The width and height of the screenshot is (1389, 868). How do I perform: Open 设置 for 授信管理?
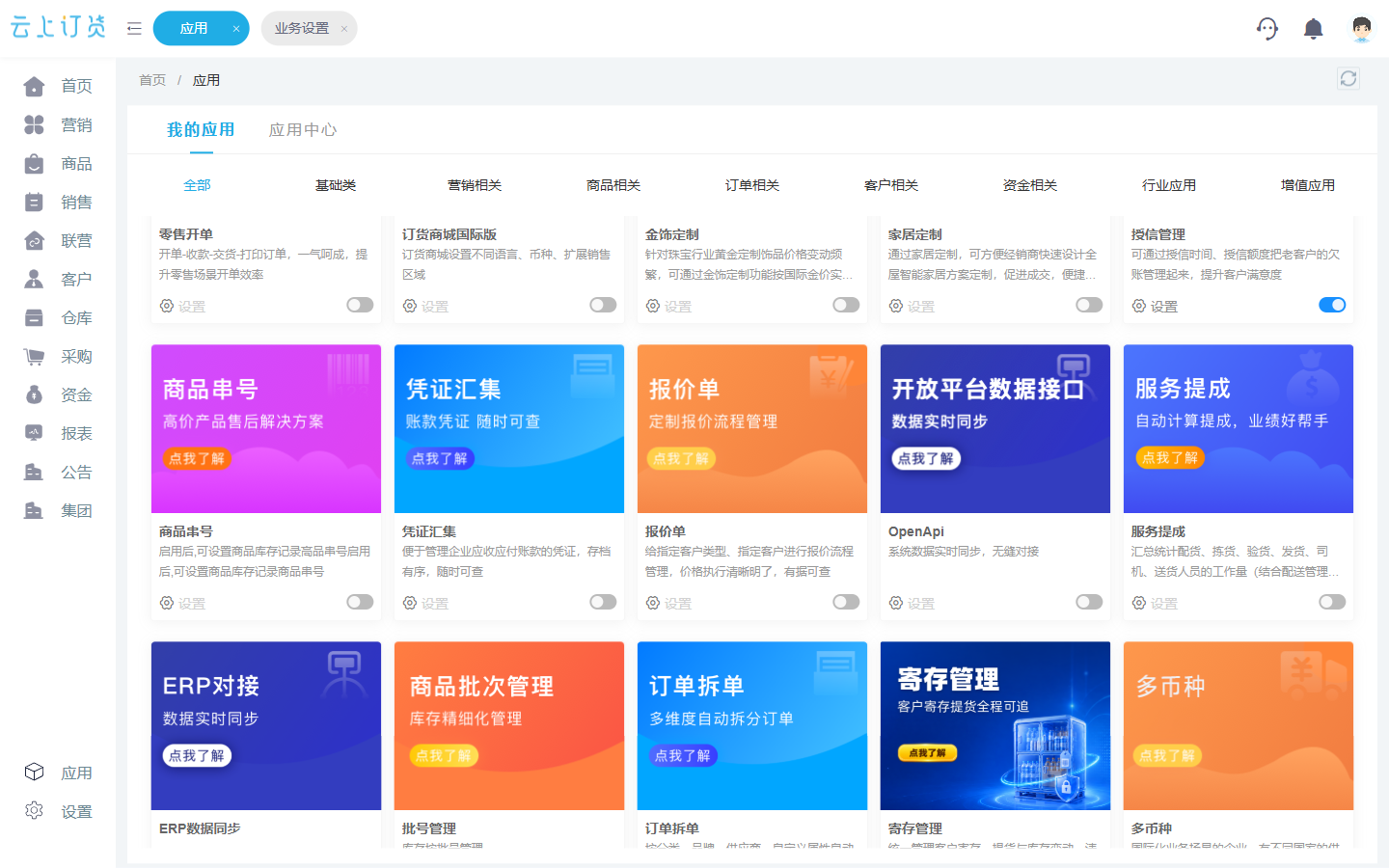1155,306
